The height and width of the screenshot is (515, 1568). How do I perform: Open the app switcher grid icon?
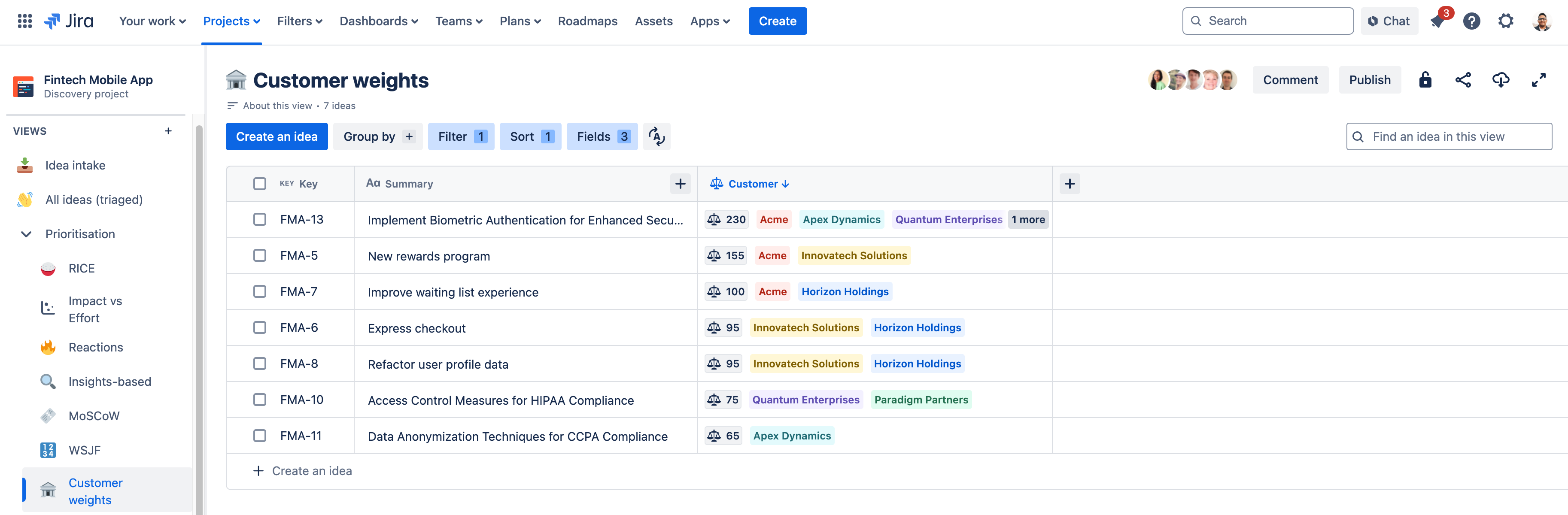pyautogui.click(x=24, y=21)
